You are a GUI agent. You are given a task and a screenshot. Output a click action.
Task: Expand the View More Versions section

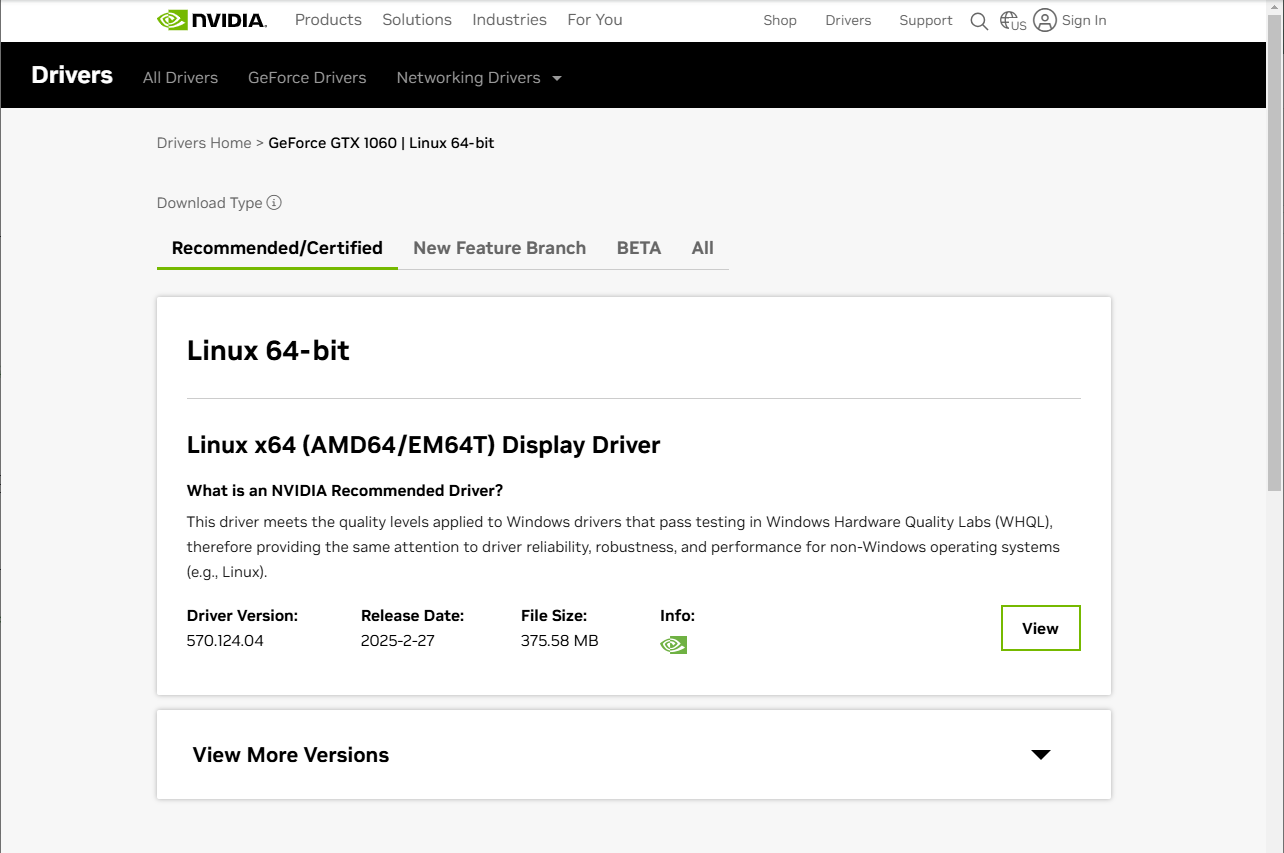(x=634, y=755)
